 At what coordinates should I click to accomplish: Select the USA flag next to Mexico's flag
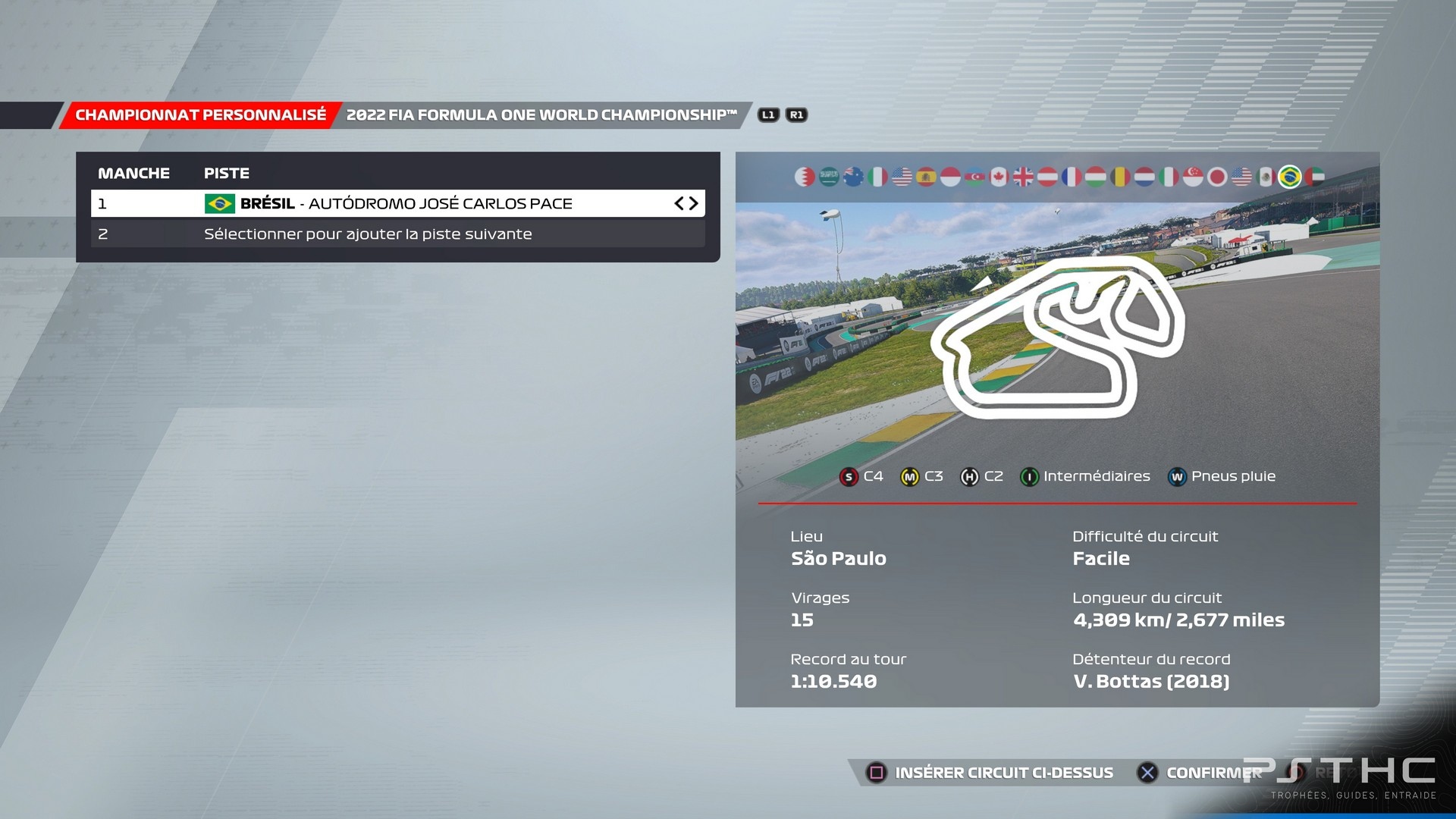tap(1241, 177)
